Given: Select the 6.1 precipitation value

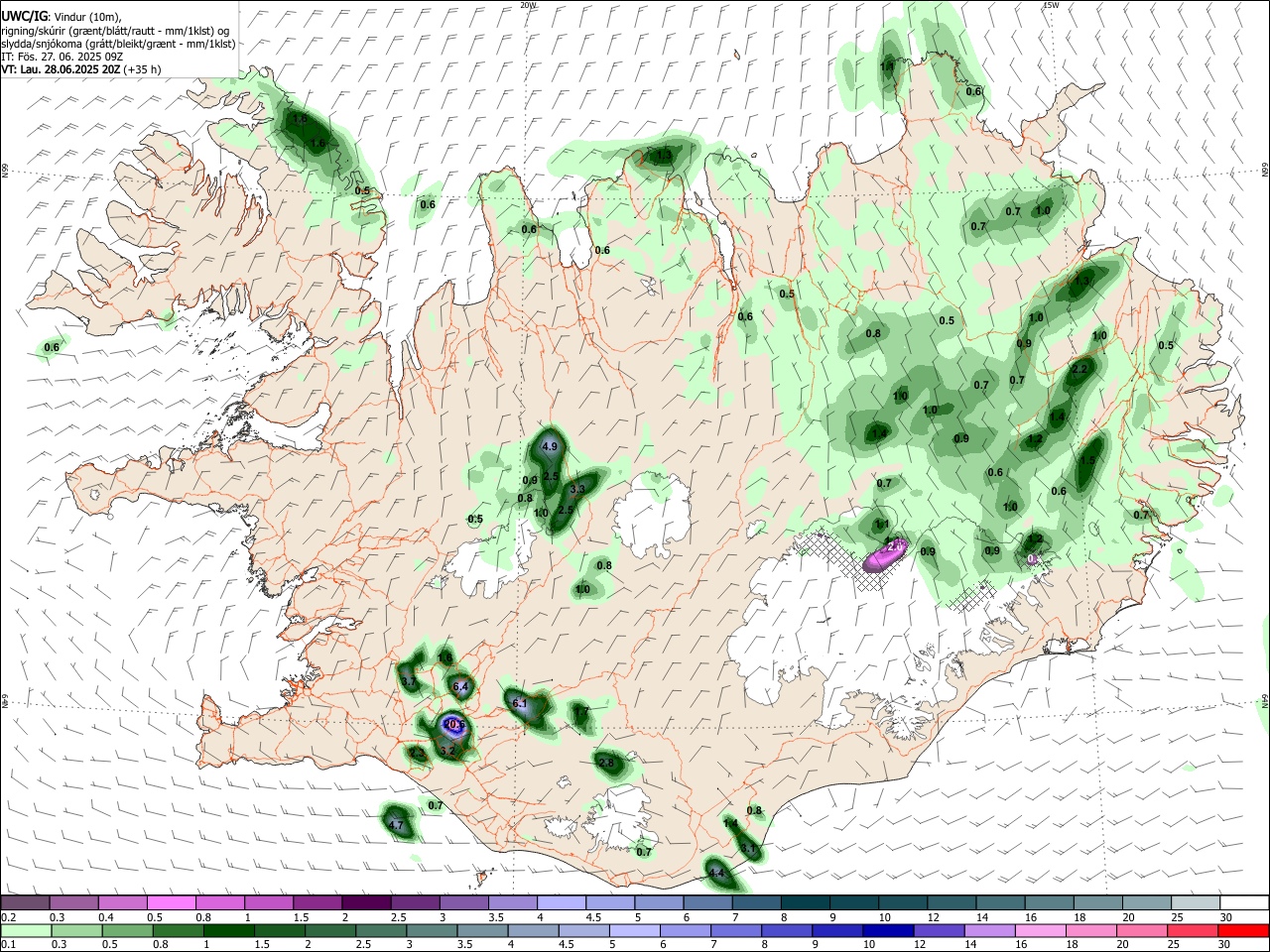Looking at the screenshot, I should pos(520,703).
